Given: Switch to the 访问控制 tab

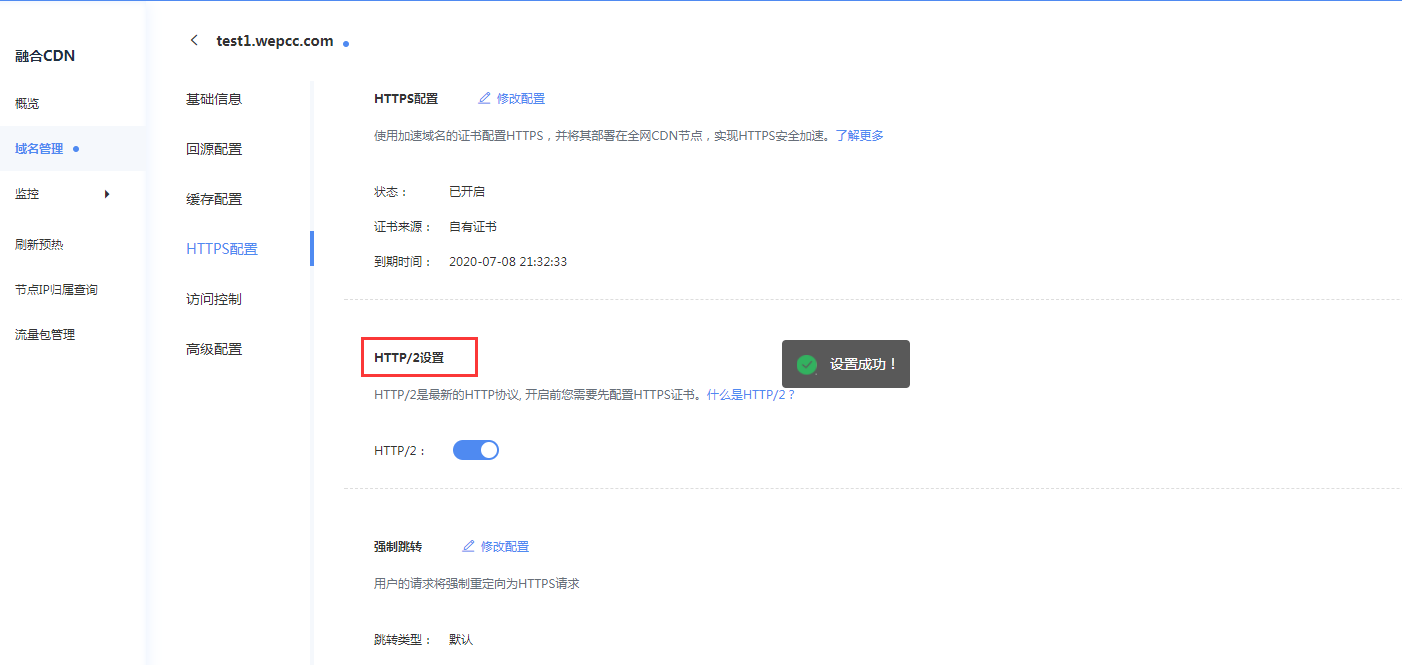Looking at the screenshot, I should point(214,299).
